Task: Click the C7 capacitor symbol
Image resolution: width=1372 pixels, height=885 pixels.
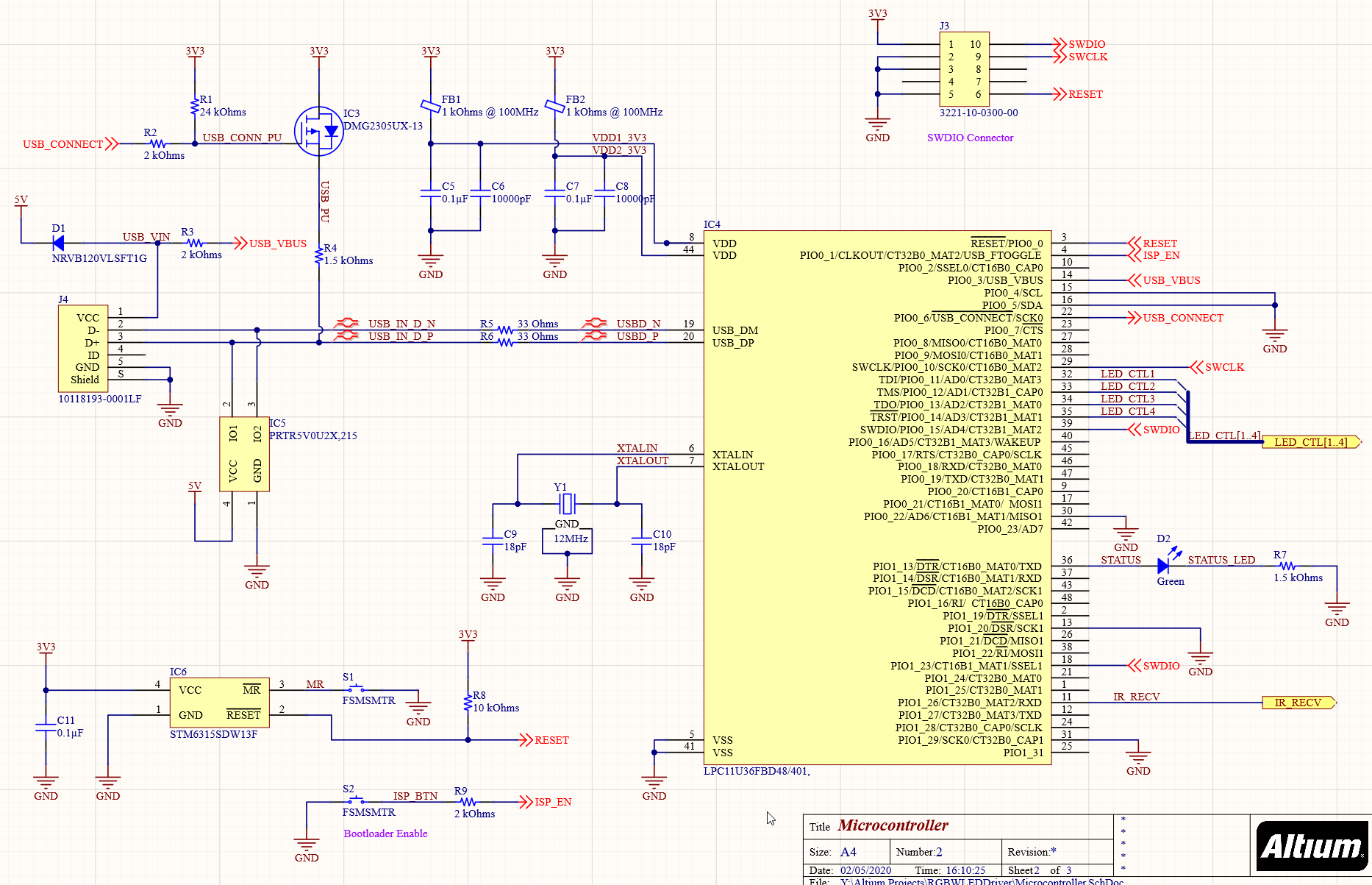Action: click(555, 193)
